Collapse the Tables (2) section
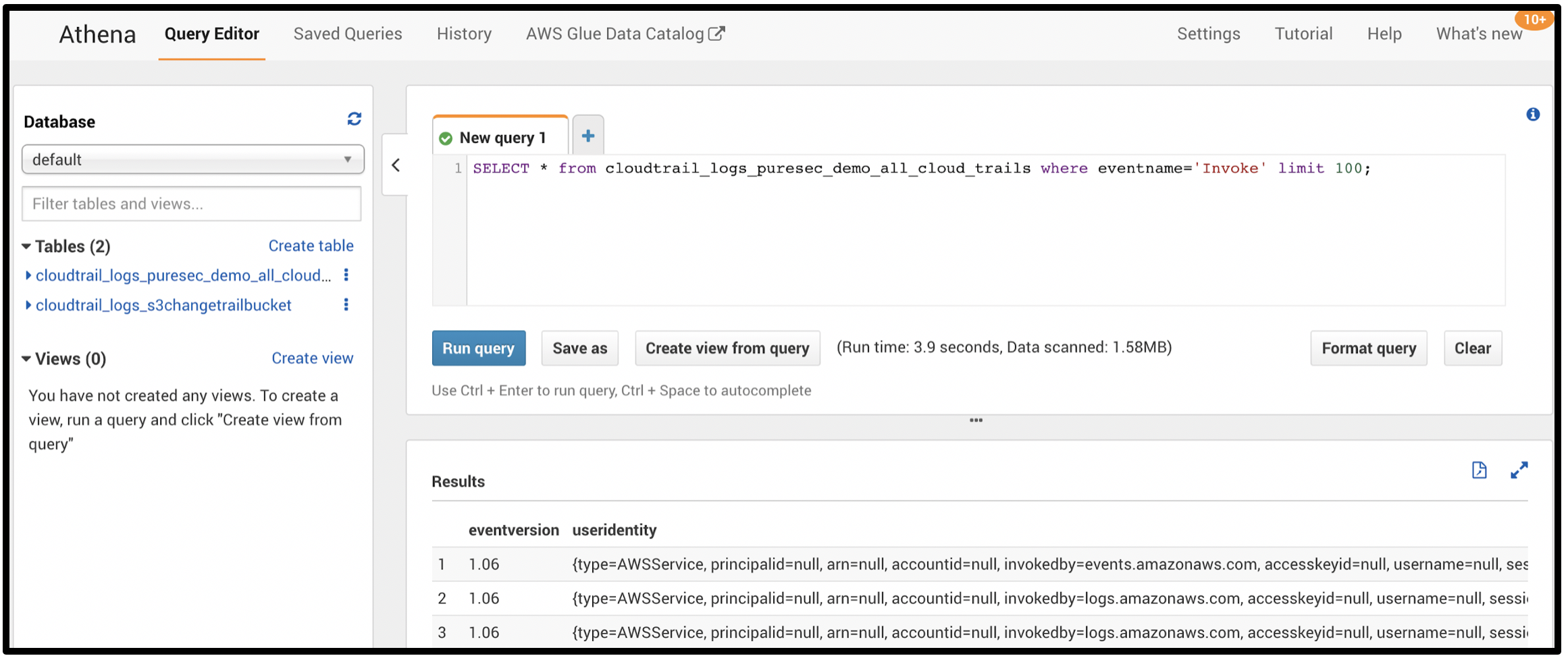The width and height of the screenshot is (1568, 656). coord(26,246)
